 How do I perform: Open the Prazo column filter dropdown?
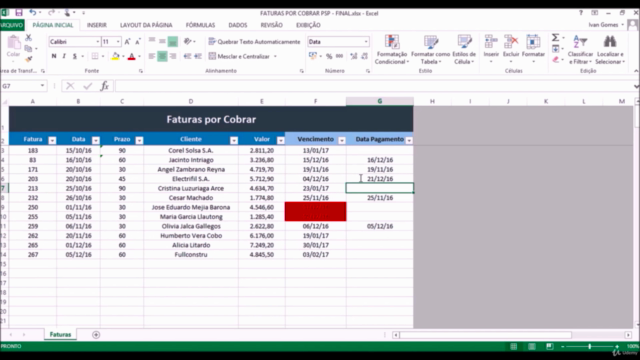point(139,140)
